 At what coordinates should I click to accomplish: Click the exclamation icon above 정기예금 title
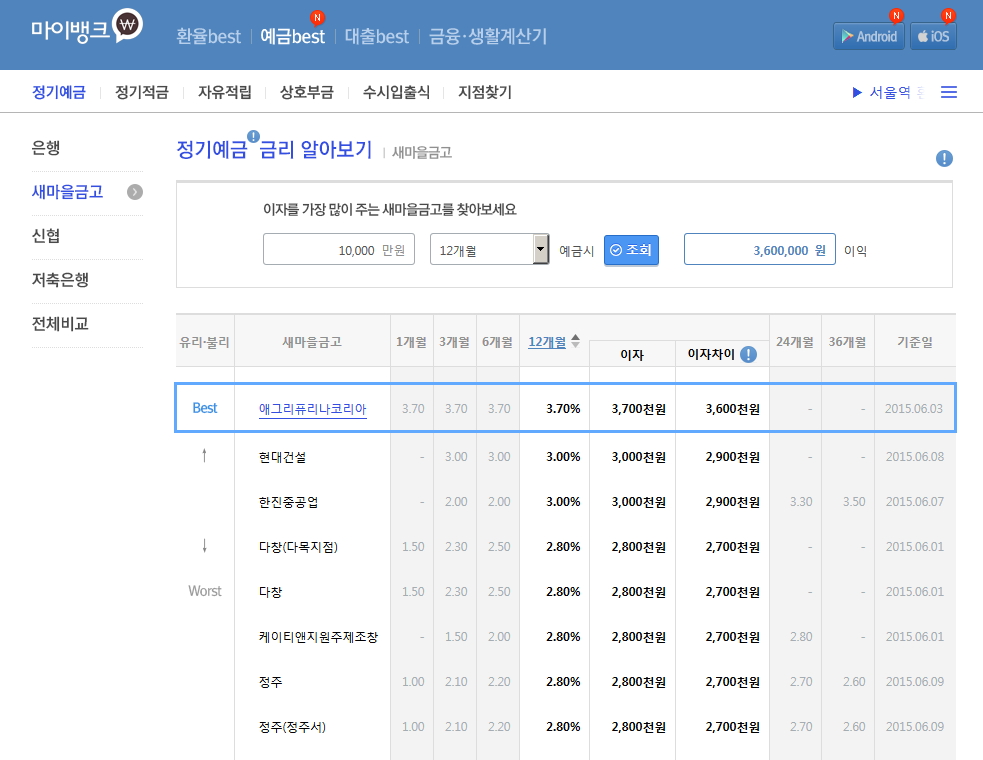click(253, 136)
